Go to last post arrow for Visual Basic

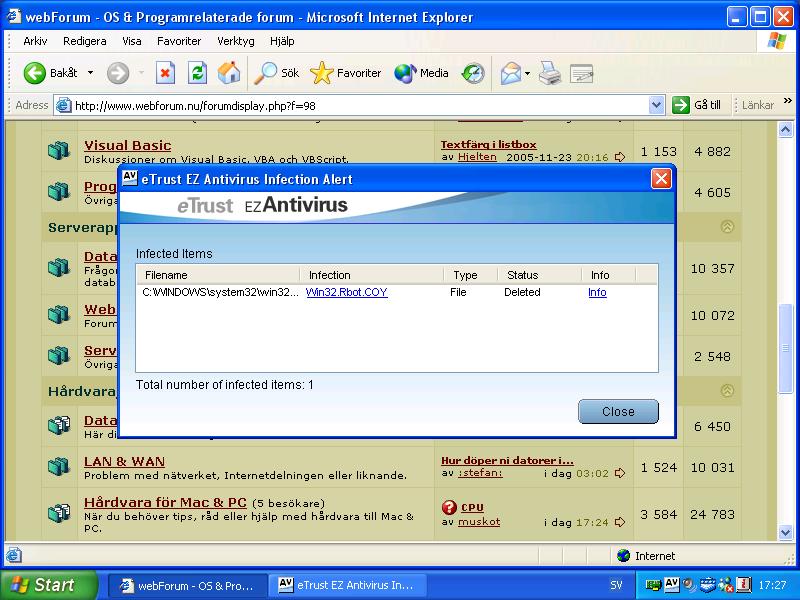[620, 157]
